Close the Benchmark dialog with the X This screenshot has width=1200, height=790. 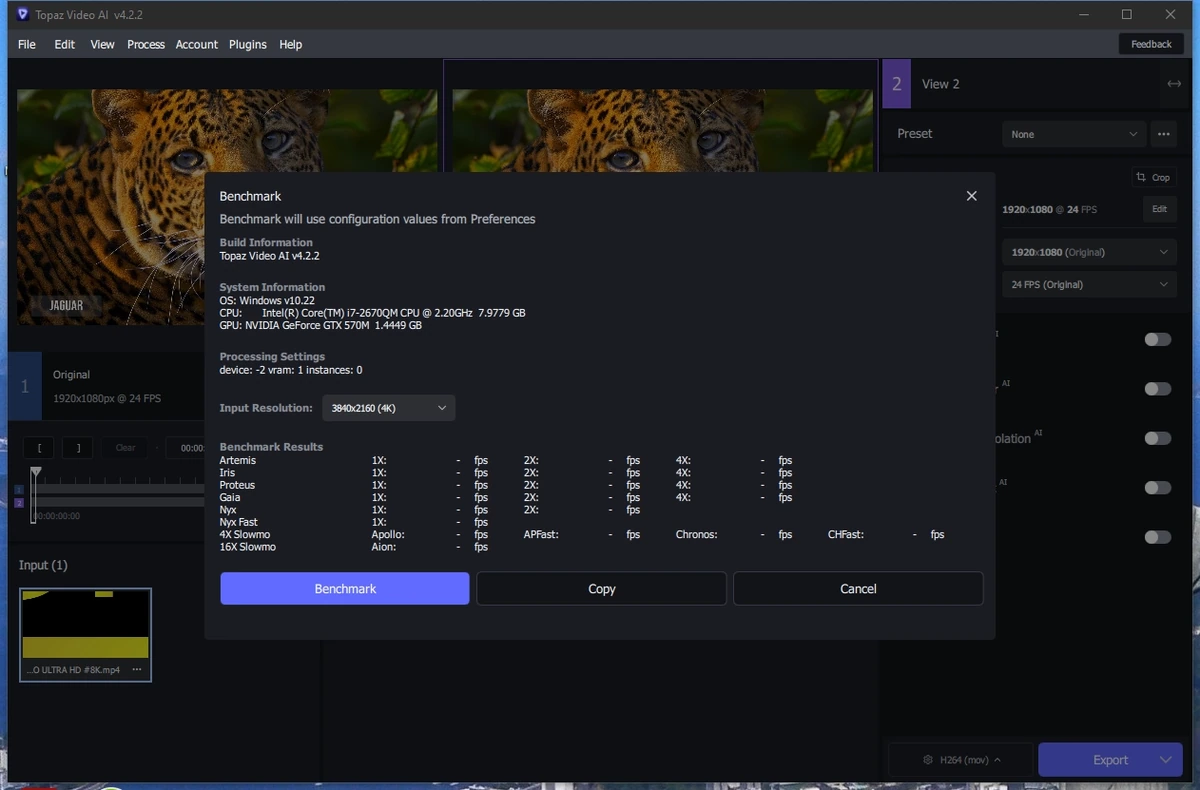pyautogui.click(x=971, y=196)
